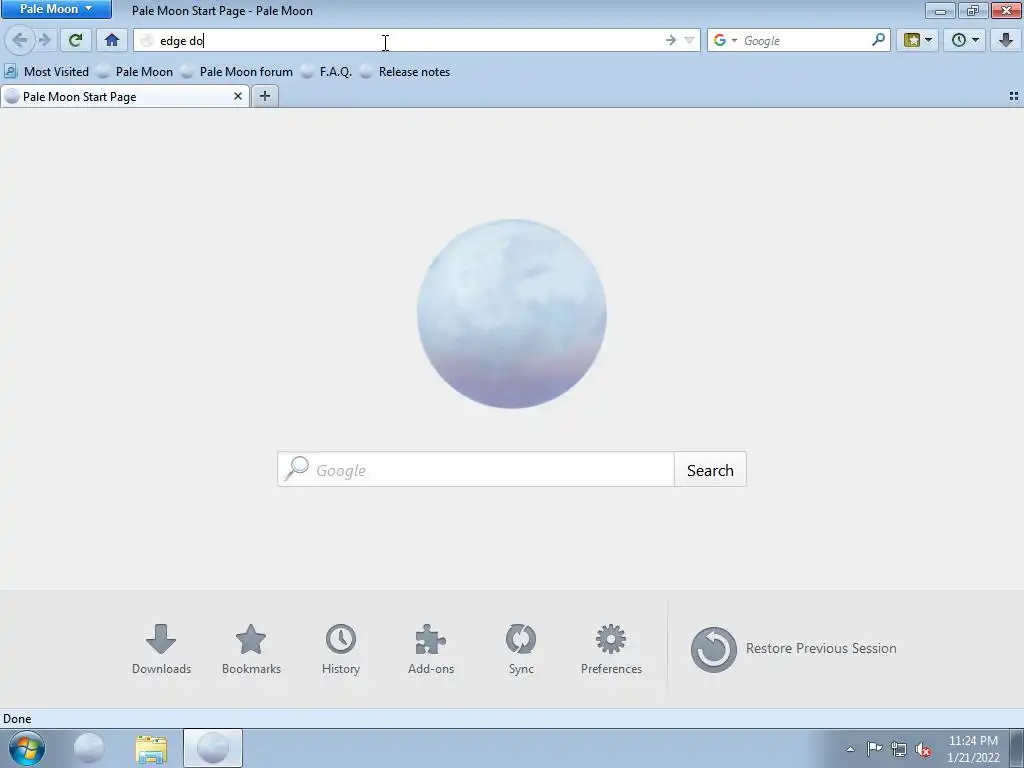Viewport: 1024px width, 768px height.
Task: Restore Previous Session
Action: [x=793, y=649]
